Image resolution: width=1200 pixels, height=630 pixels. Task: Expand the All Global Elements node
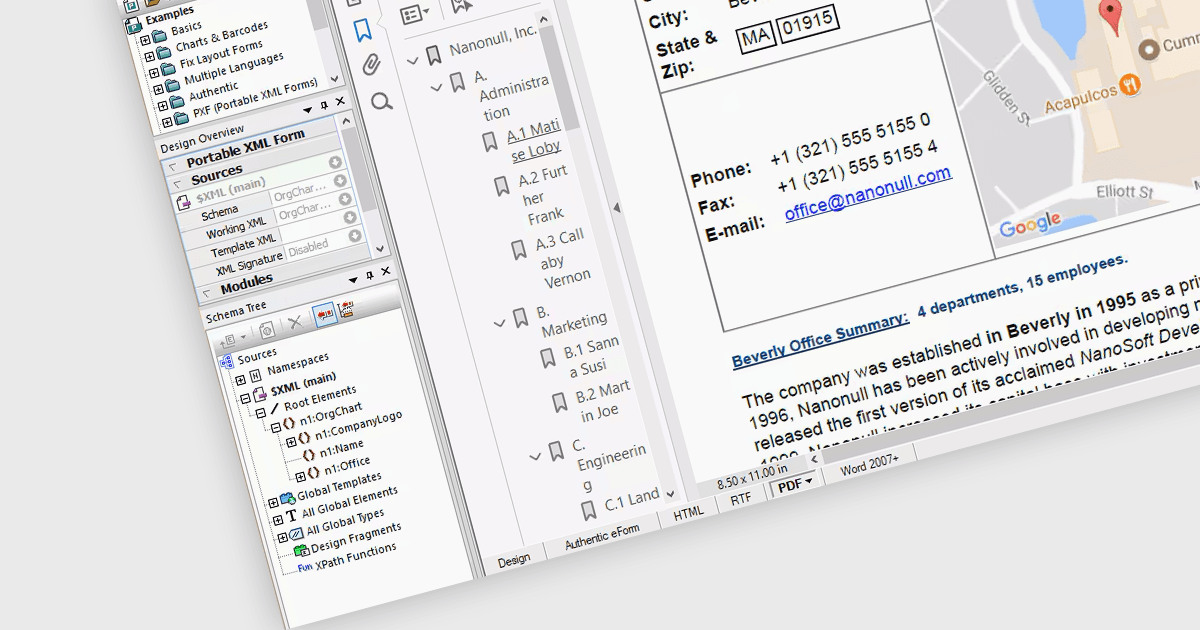(x=278, y=521)
